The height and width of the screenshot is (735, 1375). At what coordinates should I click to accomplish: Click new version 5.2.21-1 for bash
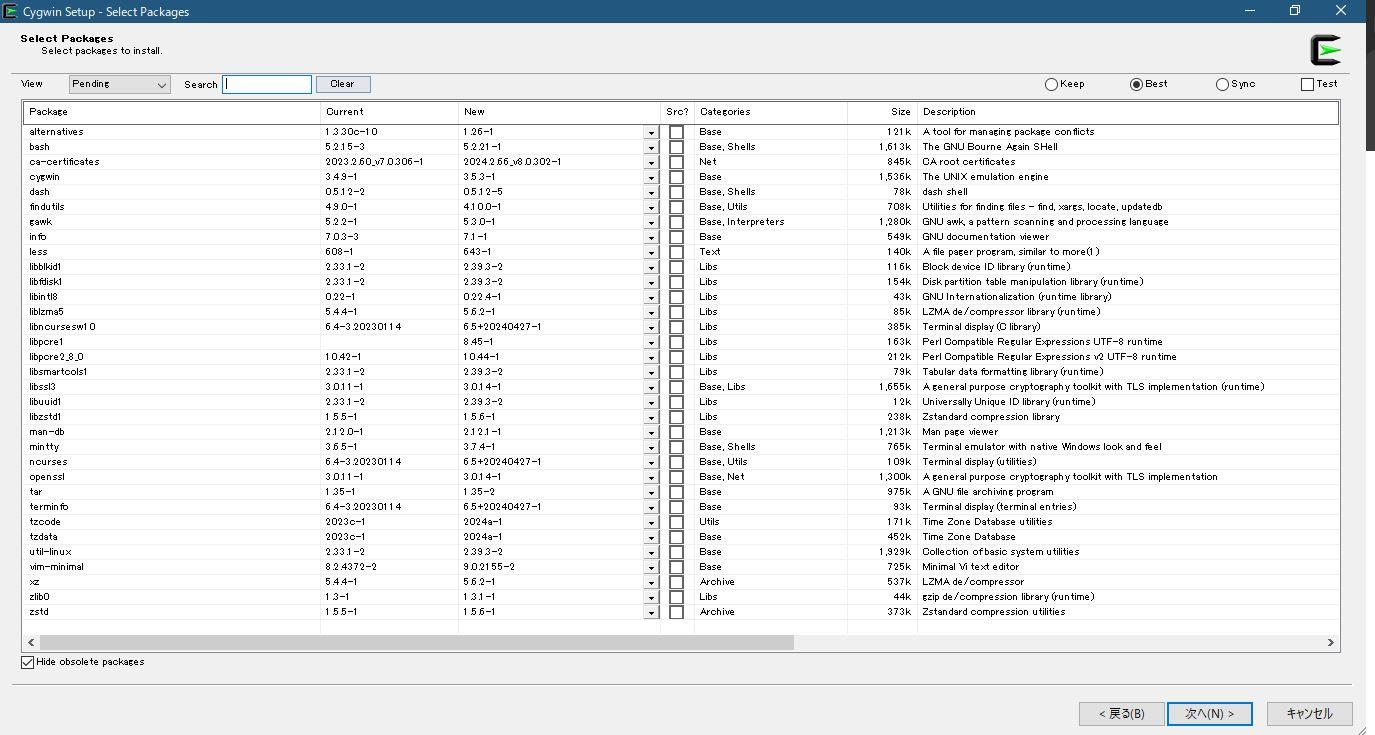[482, 147]
